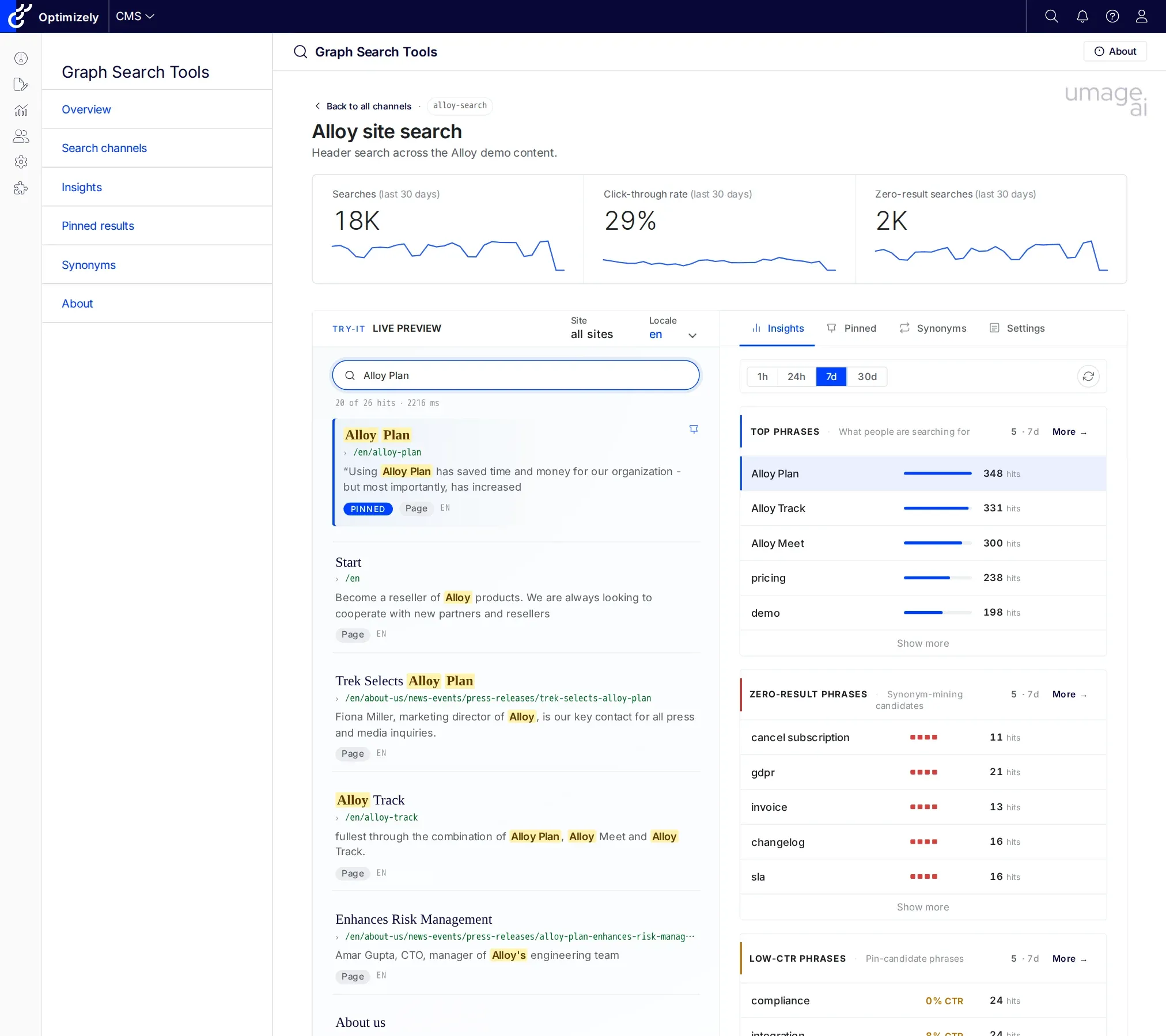Open the user profile icon
Viewport: 1166px width, 1036px height.
click(x=1142, y=16)
